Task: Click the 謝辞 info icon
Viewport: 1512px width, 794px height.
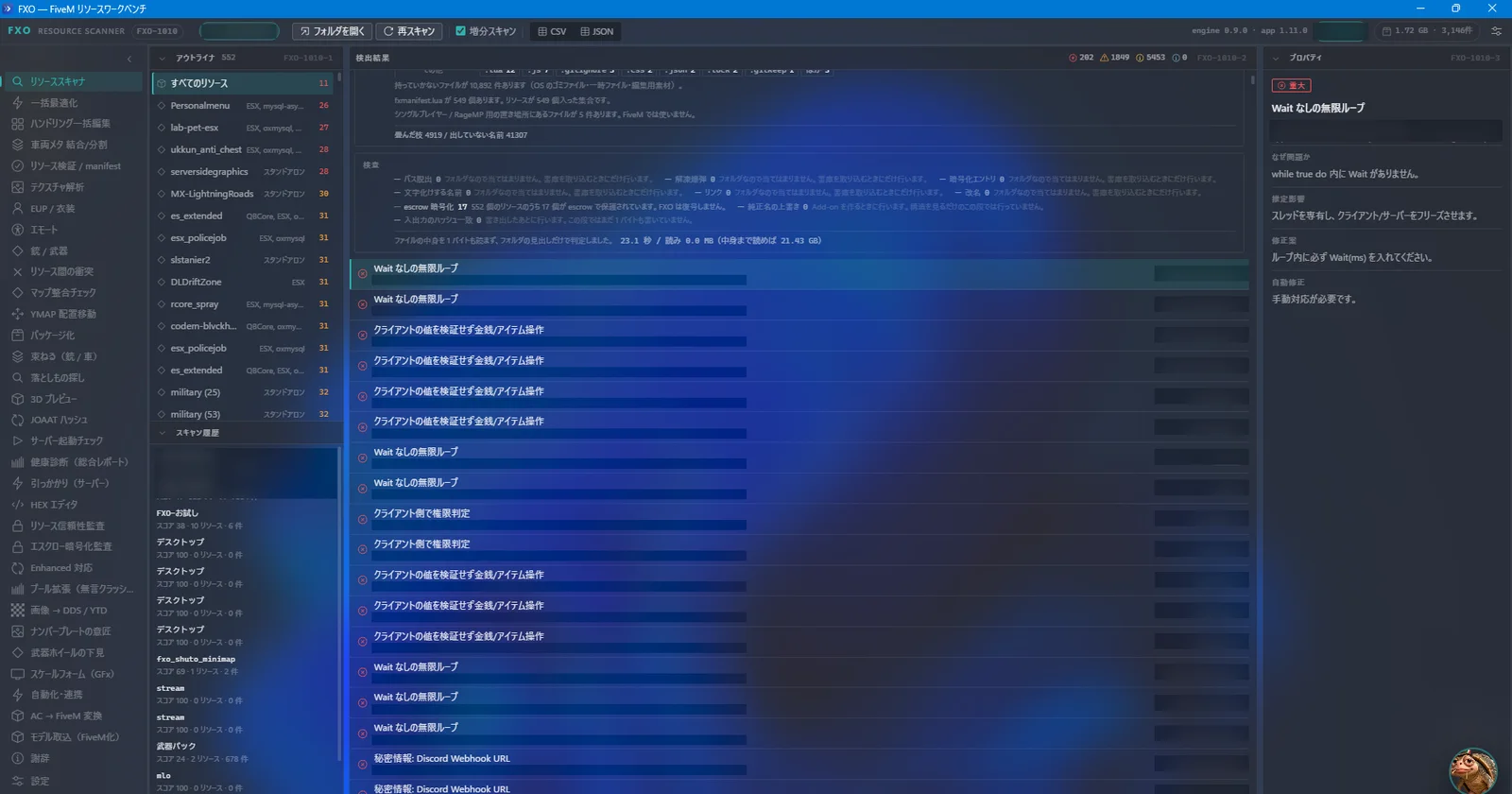Action: (x=17, y=758)
